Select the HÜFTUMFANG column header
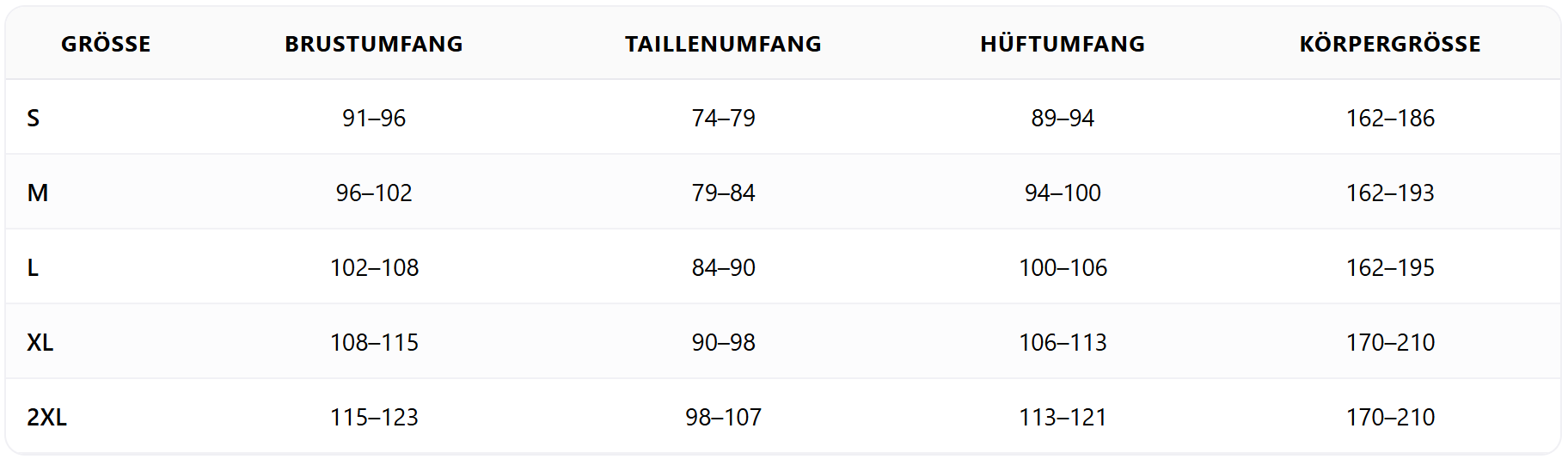Image resolution: width=1568 pixels, height=459 pixels. pos(1063,44)
